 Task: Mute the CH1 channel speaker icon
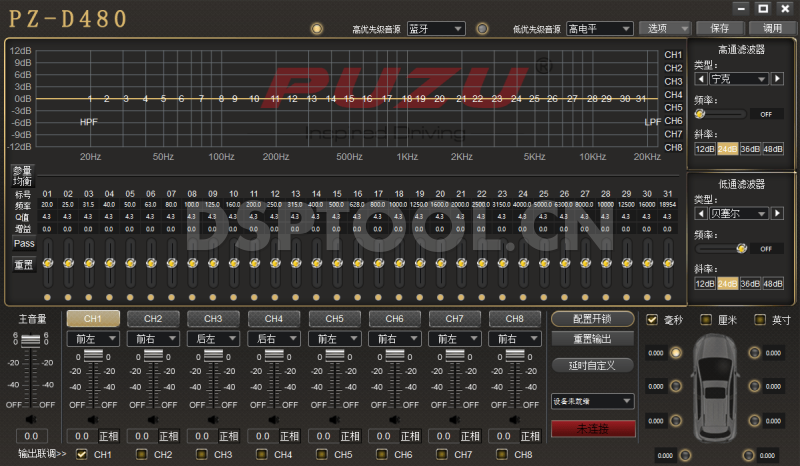(92, 419)
